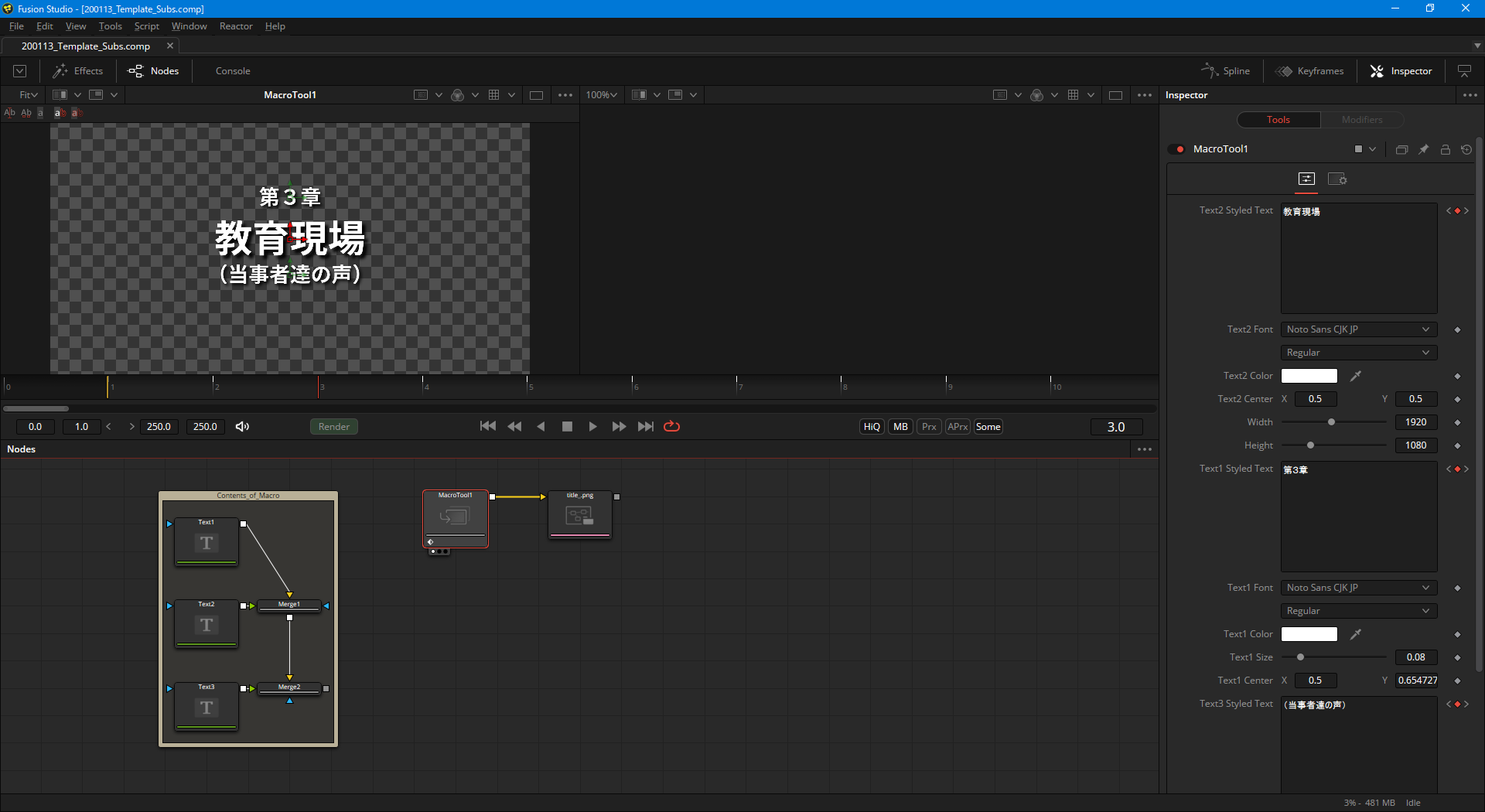Viewport: 1485px width, 812px height.
Task: Open the Fit zoom dropdown in left viewer
Action: 29,95
